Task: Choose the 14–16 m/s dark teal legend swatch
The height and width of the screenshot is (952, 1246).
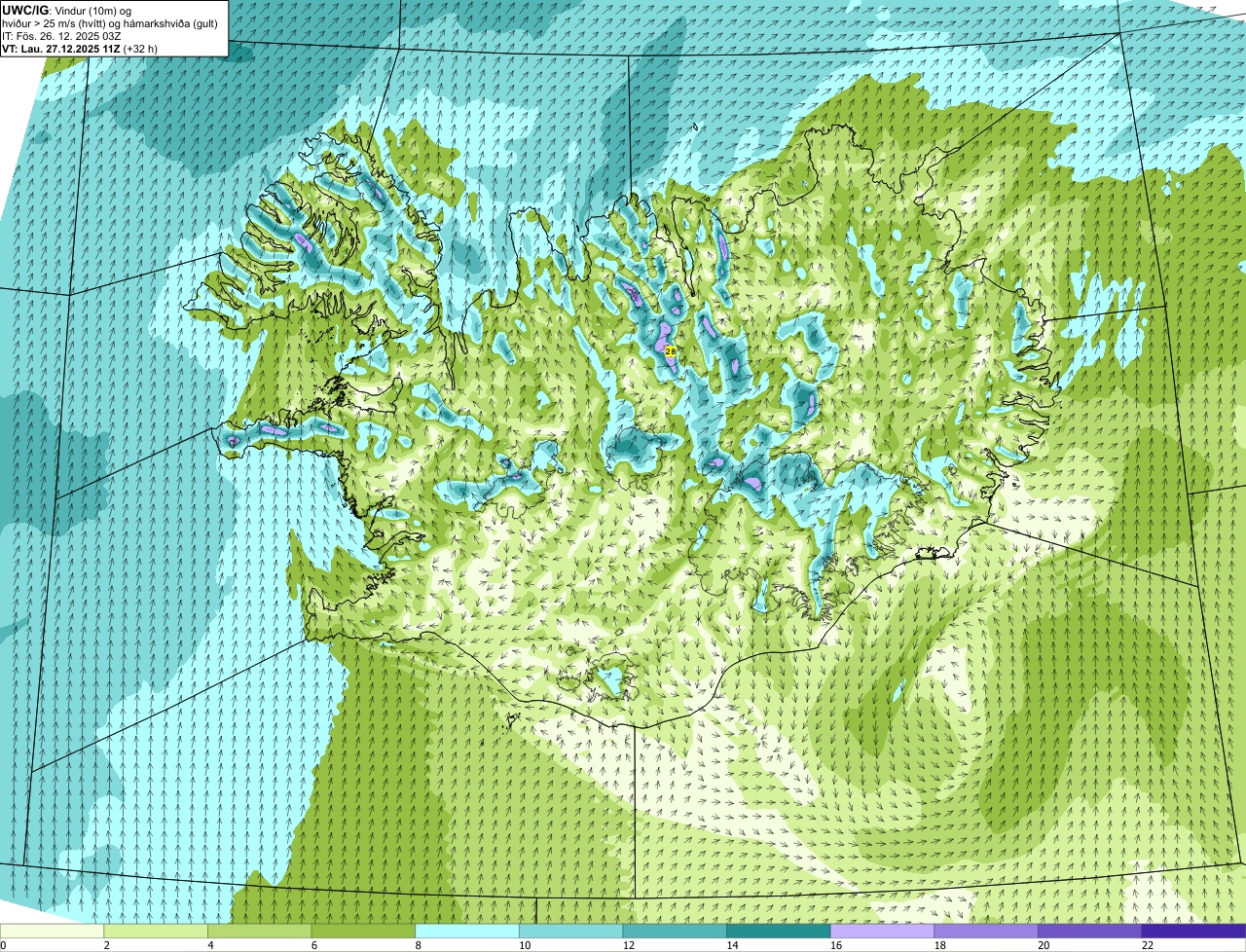Action: tap(779, 931)
